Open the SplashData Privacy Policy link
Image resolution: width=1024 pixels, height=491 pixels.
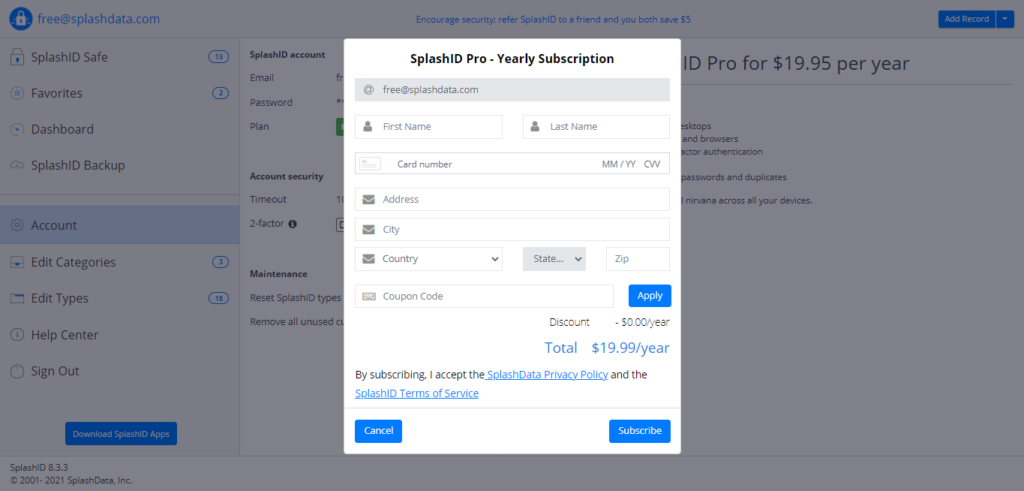(547, 375)
